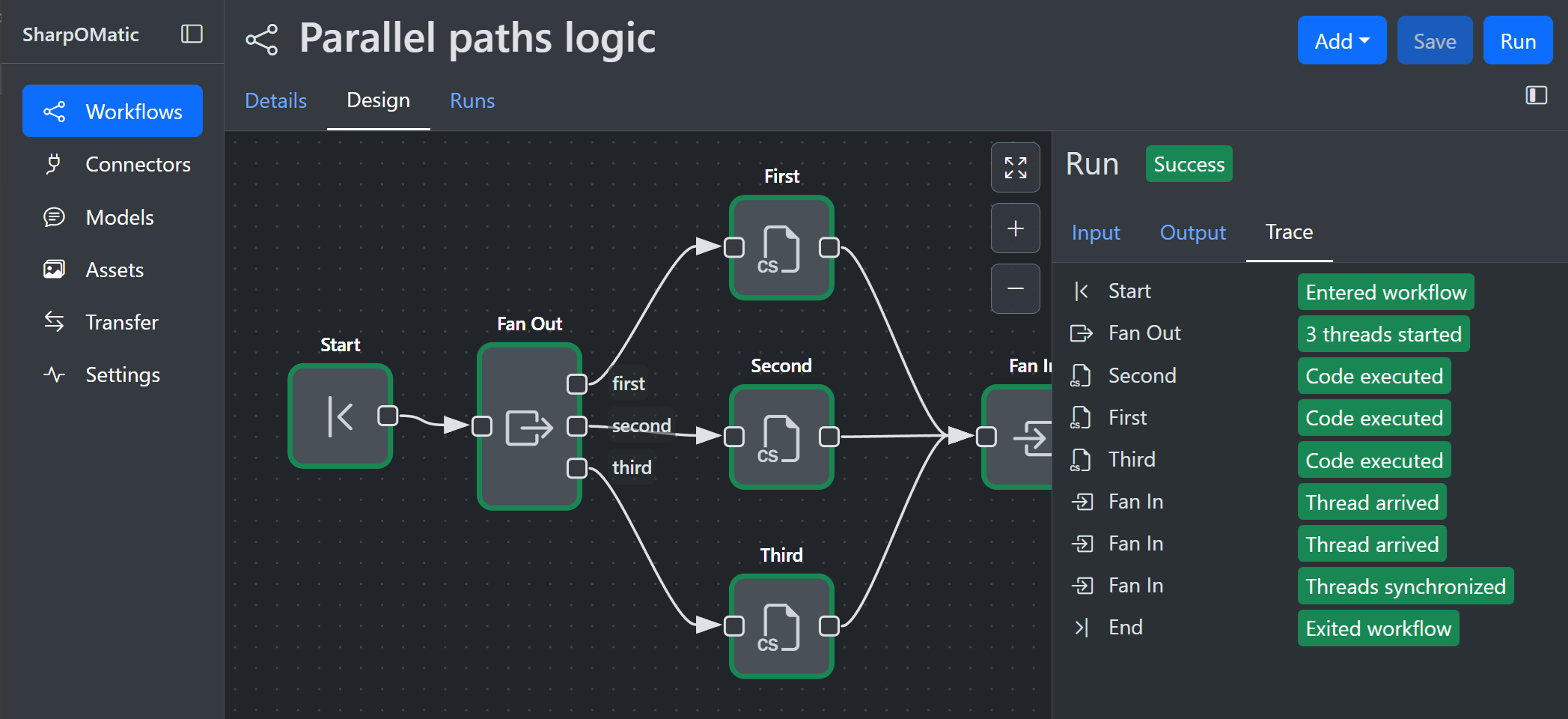Image resolution: width=1568 pixels, height=719 pixels.
Task: Zoom in on the workflow canvas
Action: tap(1015, 228)
